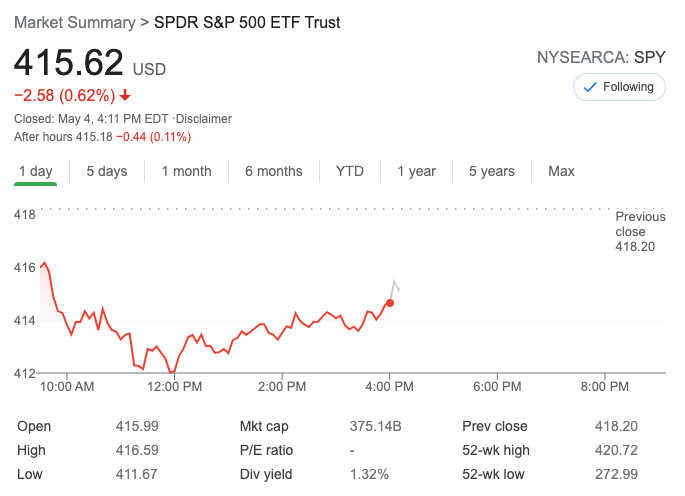
Task: Select the Max range tab
Action: click(561, 171)
